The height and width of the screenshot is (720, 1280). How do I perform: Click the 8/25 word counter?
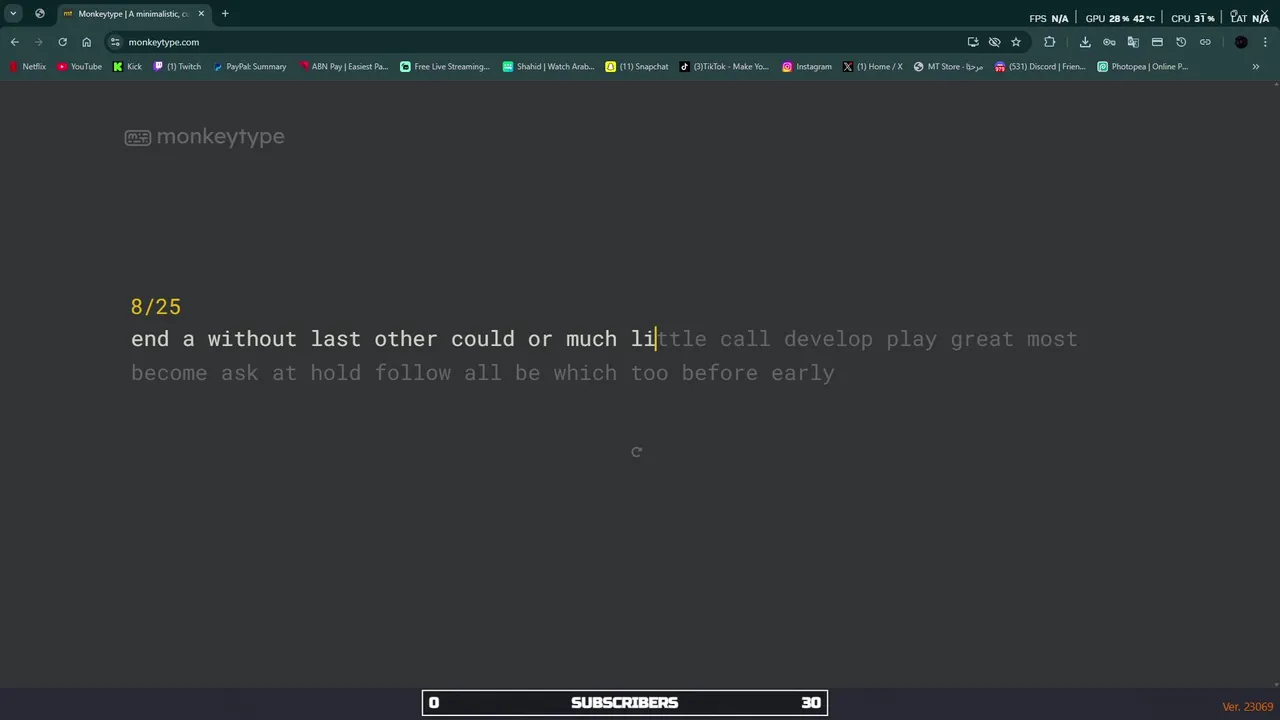(156, 307)
